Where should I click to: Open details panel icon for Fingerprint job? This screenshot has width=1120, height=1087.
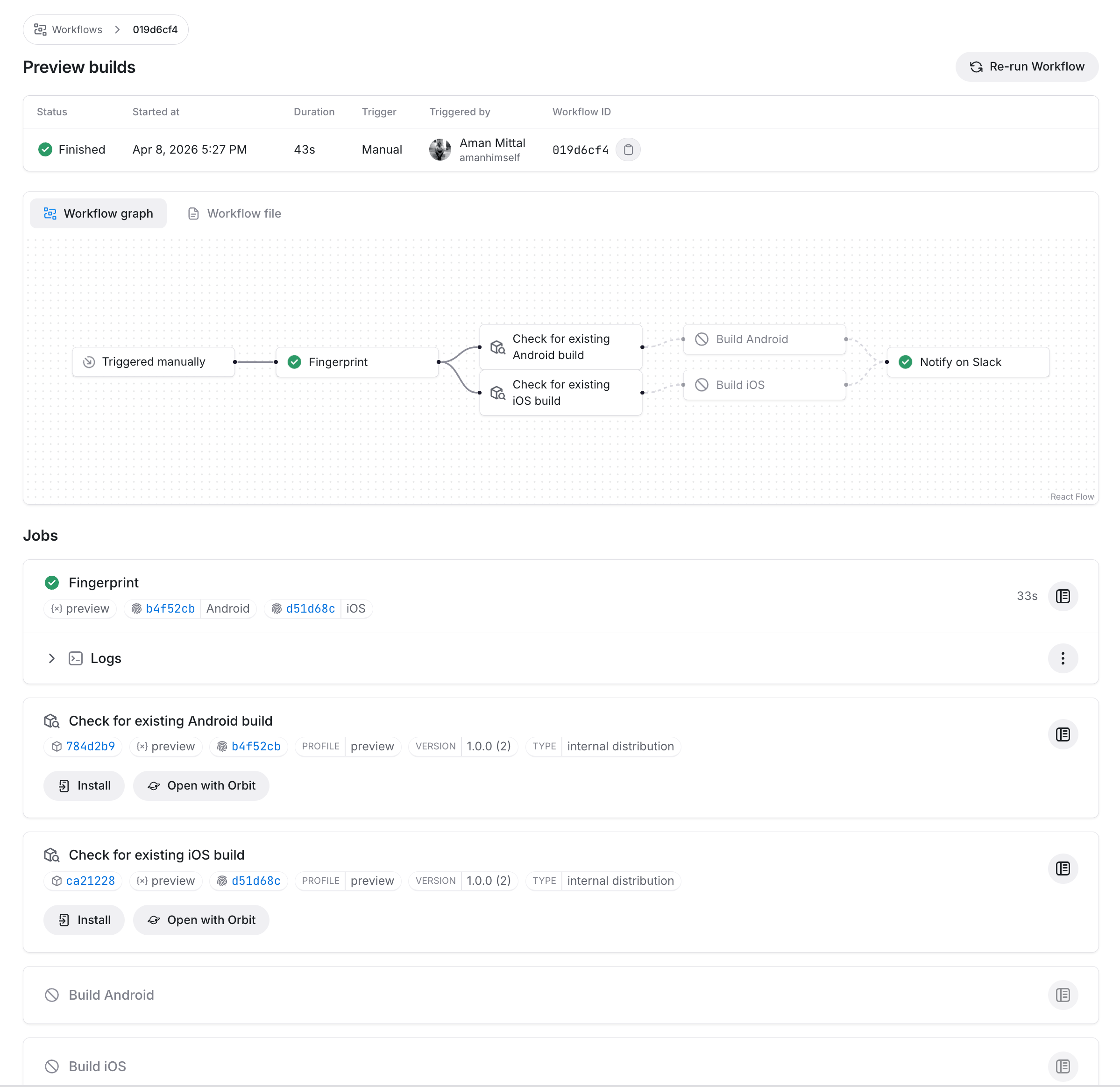pos(1063,596)
